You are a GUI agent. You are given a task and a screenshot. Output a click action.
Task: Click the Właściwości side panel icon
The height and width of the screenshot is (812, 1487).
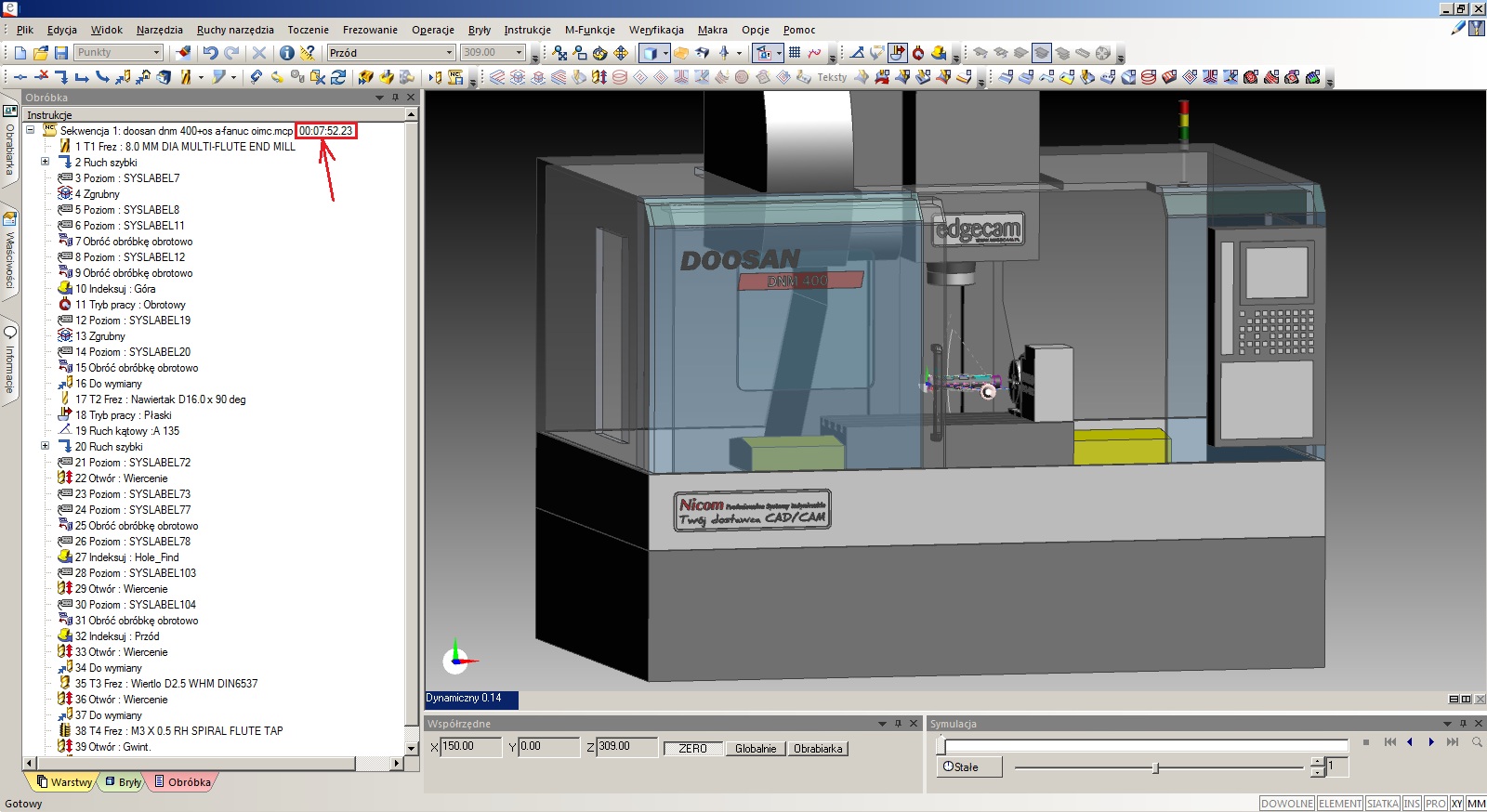10,219
